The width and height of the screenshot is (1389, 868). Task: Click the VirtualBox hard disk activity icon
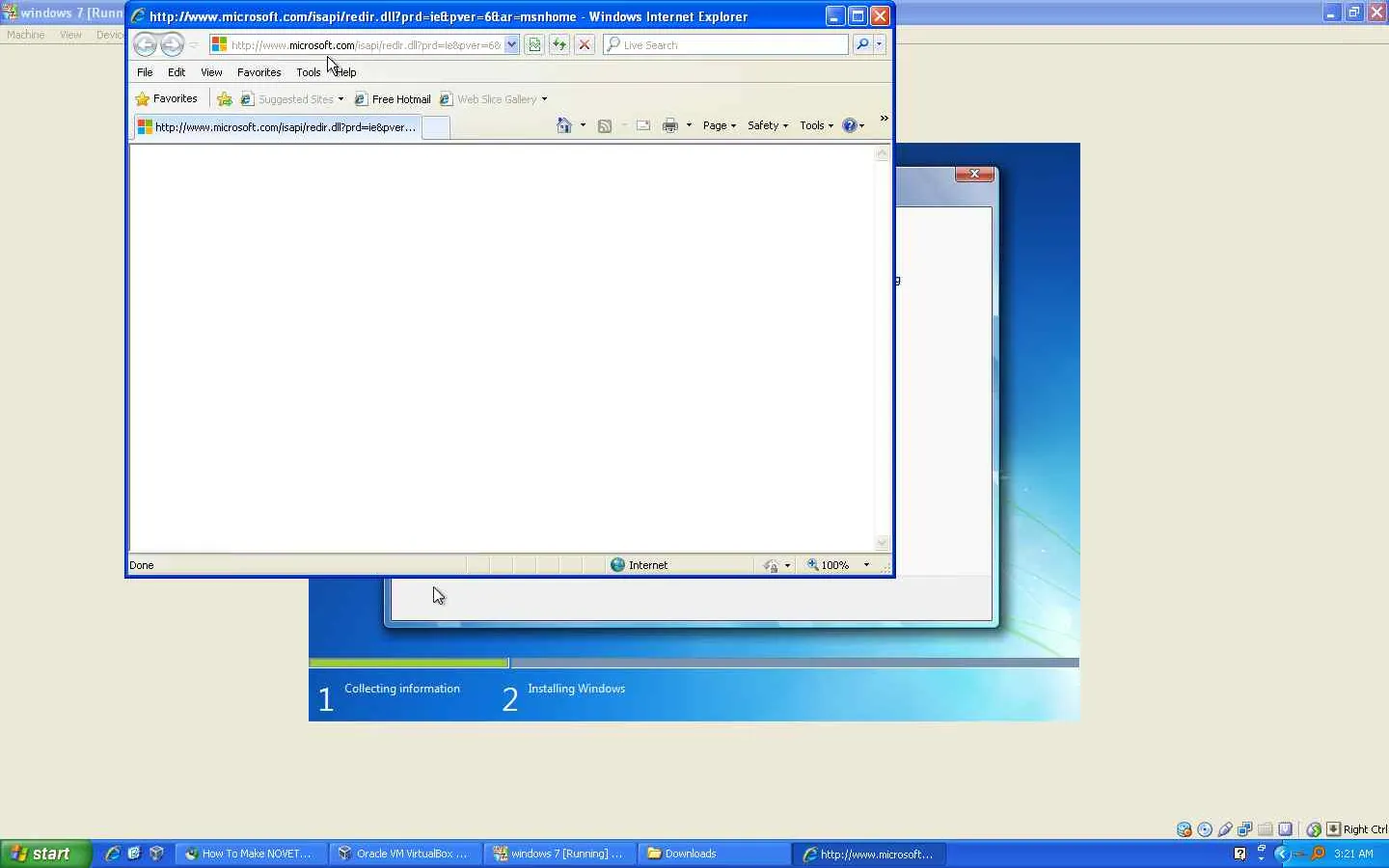click(x=1185, y=829)
